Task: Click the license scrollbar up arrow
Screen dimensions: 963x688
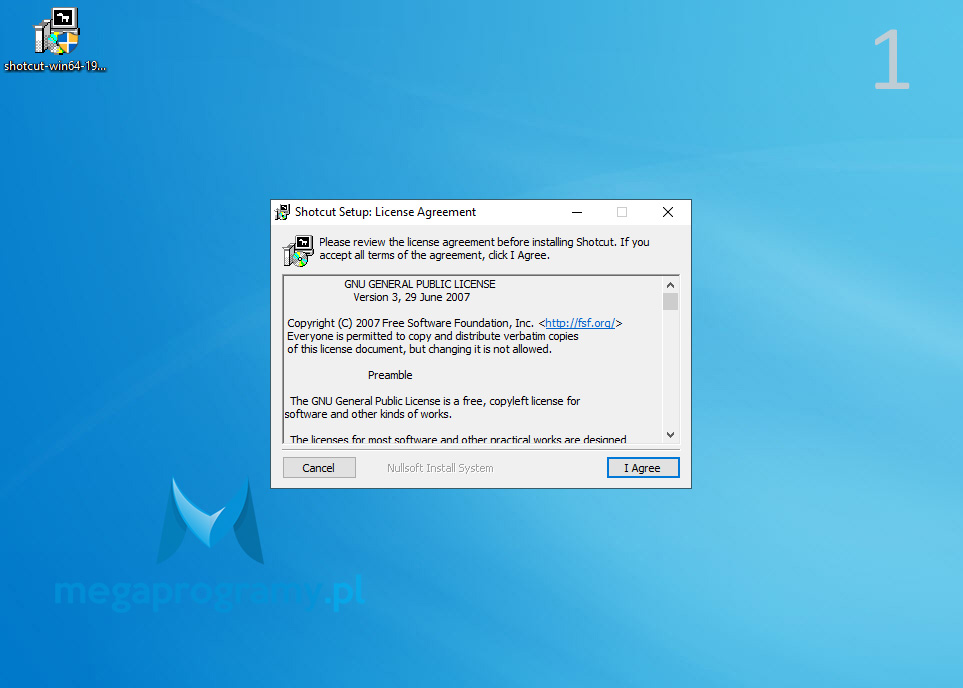Action: point(670,285)
